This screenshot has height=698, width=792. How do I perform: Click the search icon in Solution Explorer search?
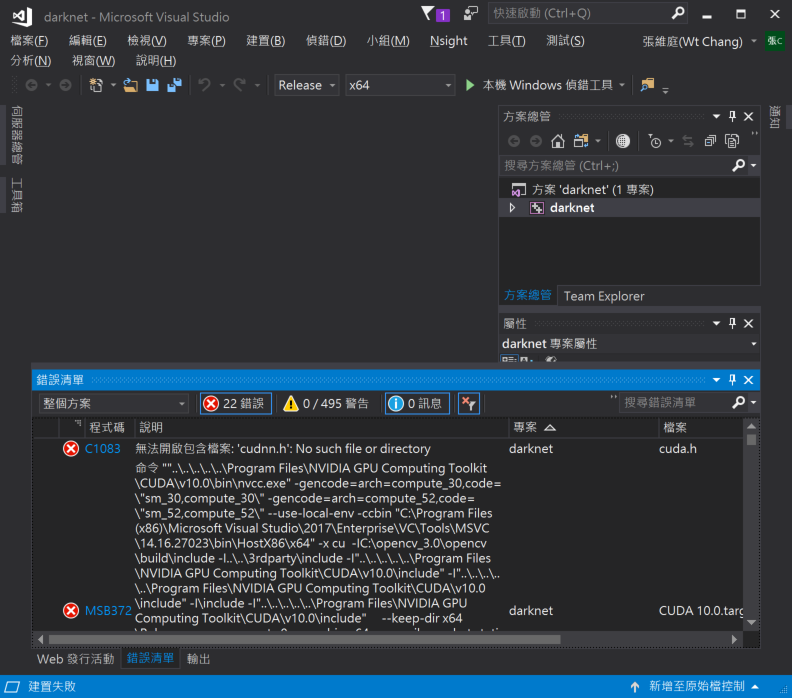point(738,165)
